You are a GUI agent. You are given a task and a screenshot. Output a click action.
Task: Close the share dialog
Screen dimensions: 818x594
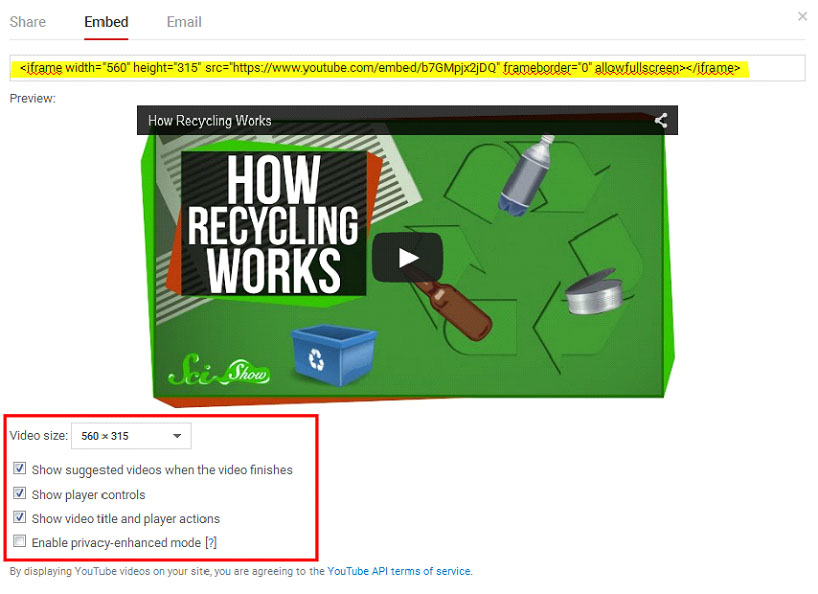coord(802,17)
